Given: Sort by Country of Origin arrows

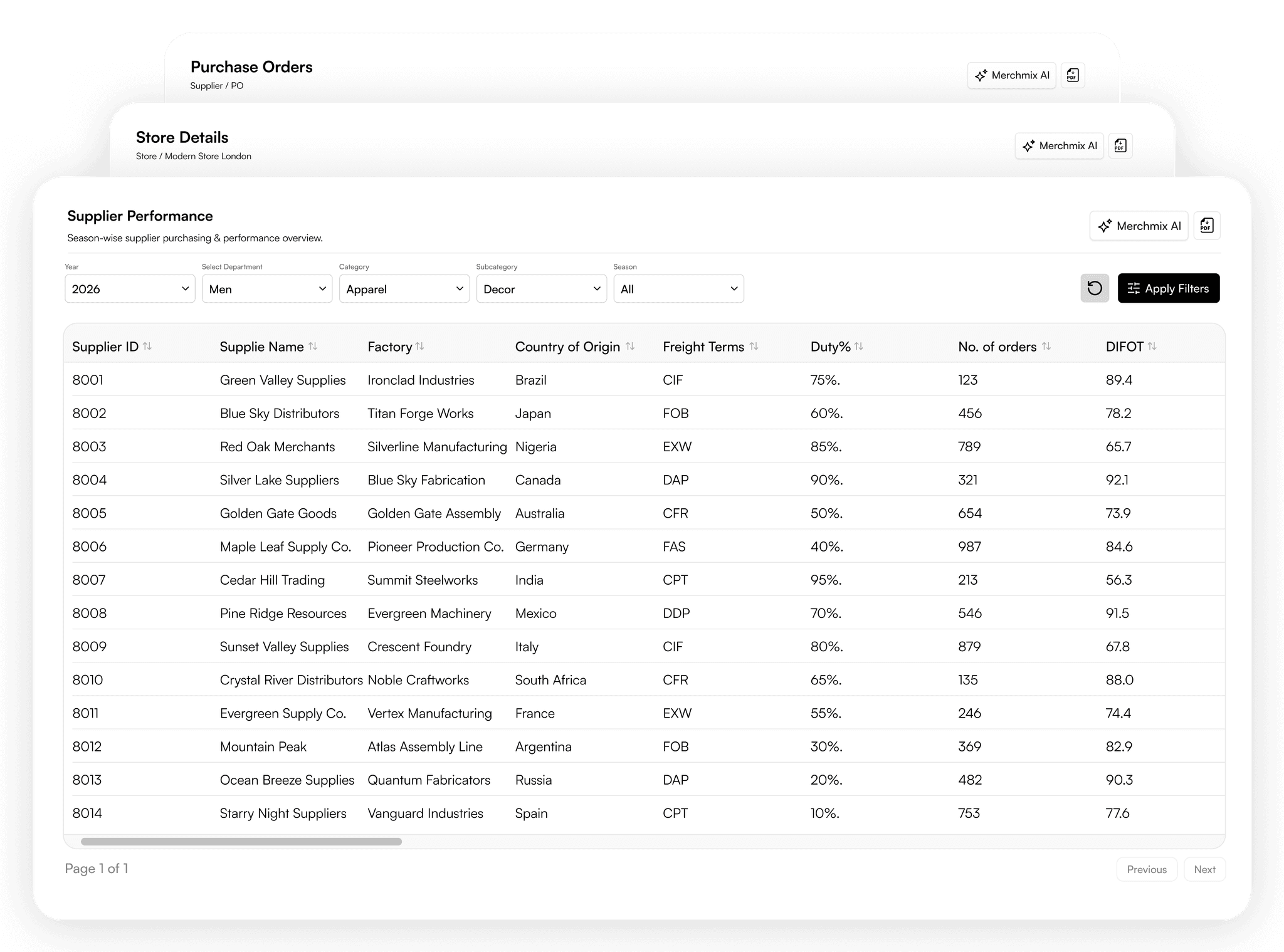Looking at the screenshot, I should pyautogui.click(x=630, y=347).
